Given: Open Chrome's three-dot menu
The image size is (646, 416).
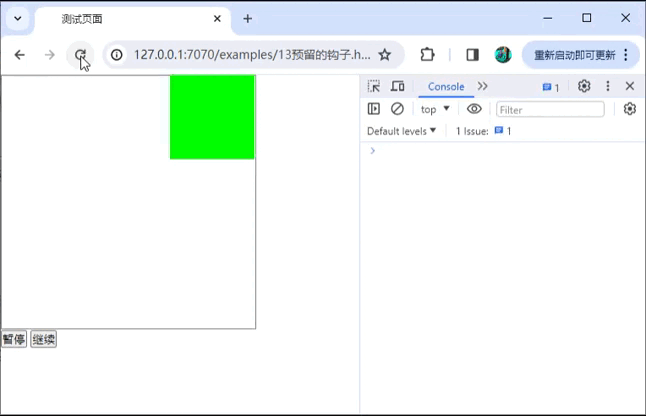Looking at the screenshot, I should [626, 54].
